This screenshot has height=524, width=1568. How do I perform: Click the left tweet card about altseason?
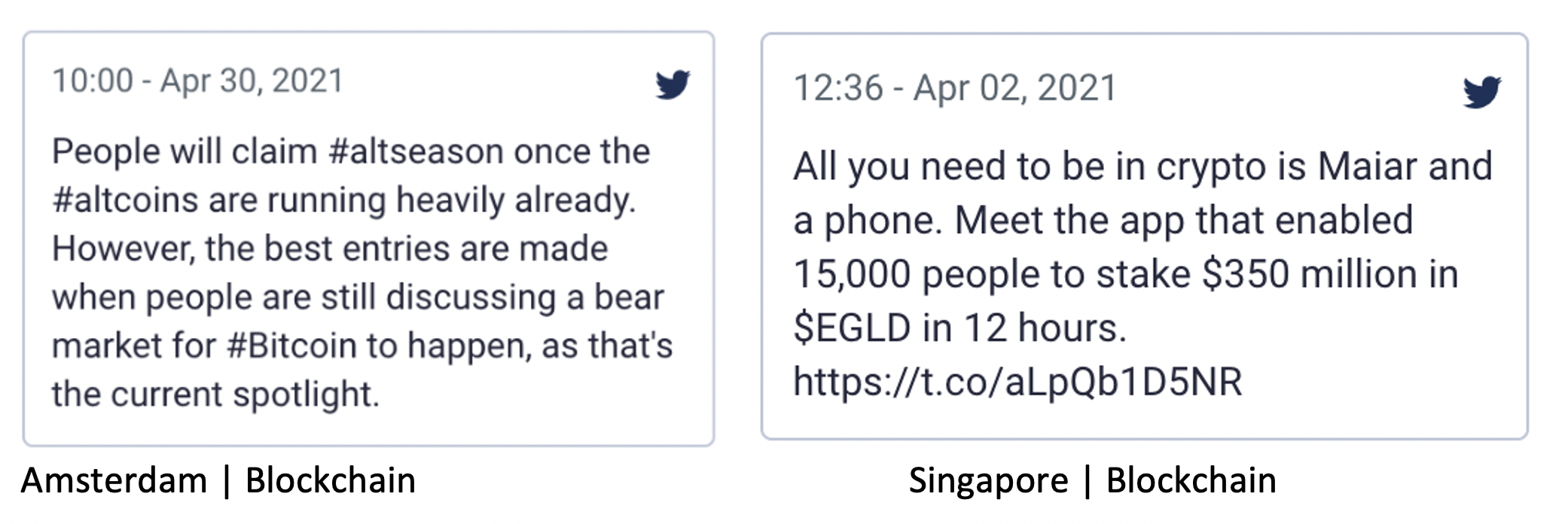point(368,239)
